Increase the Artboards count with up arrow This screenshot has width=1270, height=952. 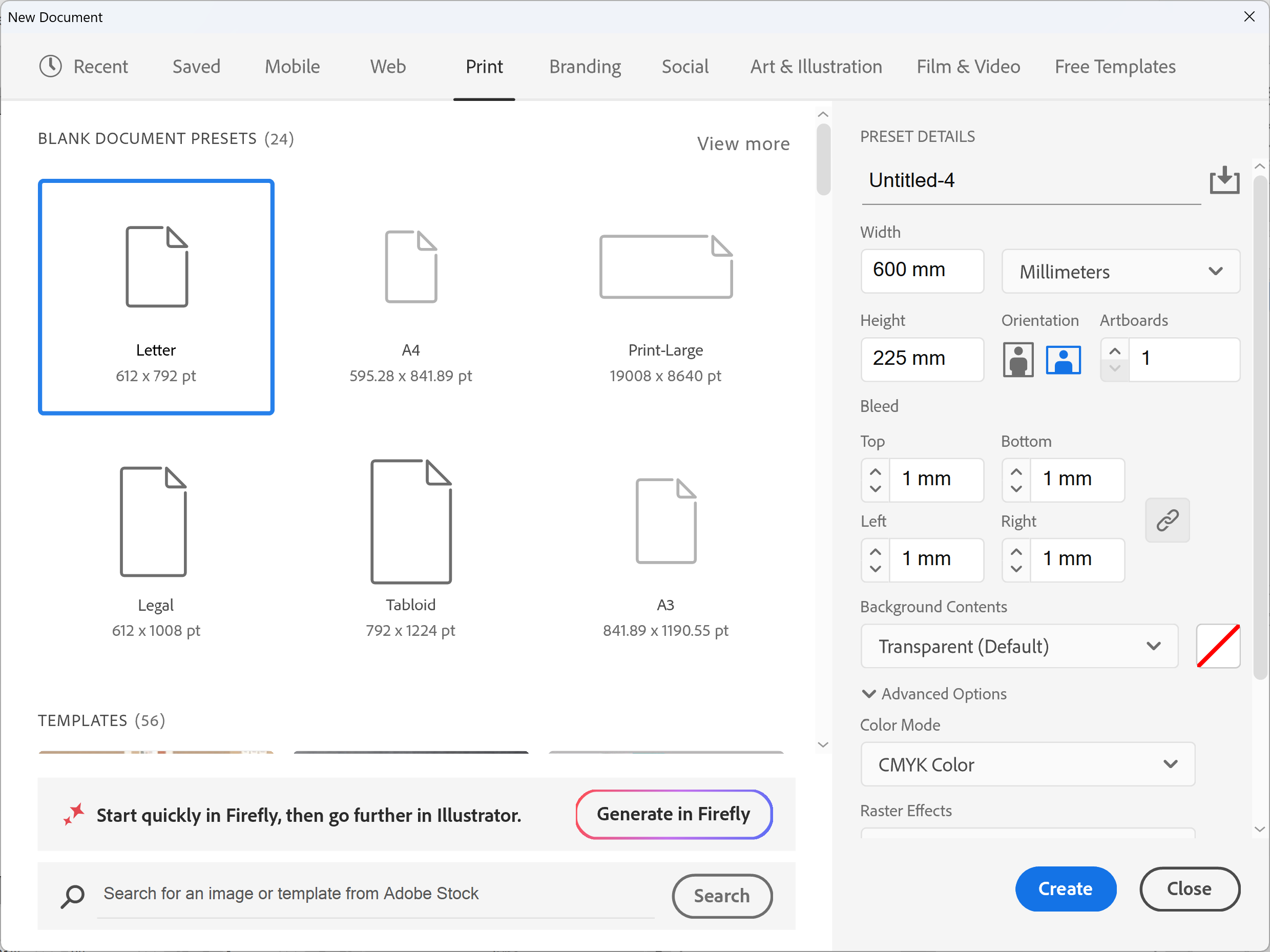[x=1114, y=351]
